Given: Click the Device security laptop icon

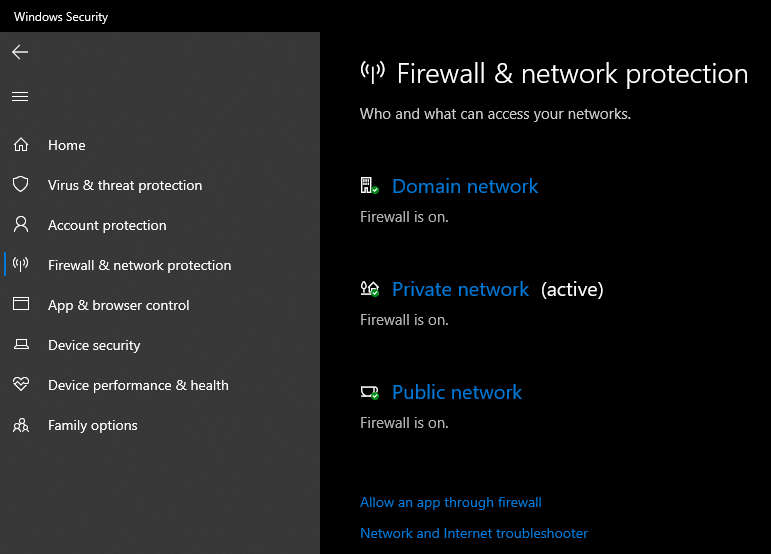Looking at the screenshot, I should 21,345.
